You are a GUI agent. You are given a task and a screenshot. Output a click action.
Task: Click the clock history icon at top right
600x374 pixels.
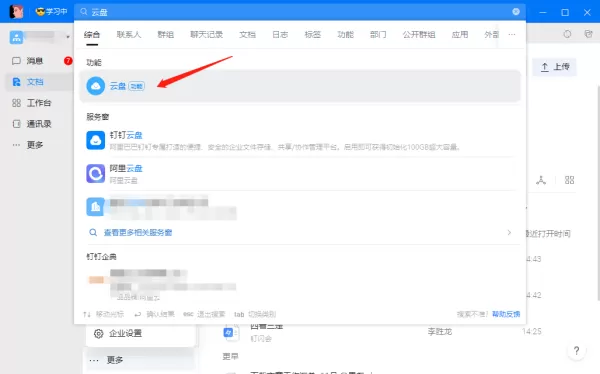(567, 34)
